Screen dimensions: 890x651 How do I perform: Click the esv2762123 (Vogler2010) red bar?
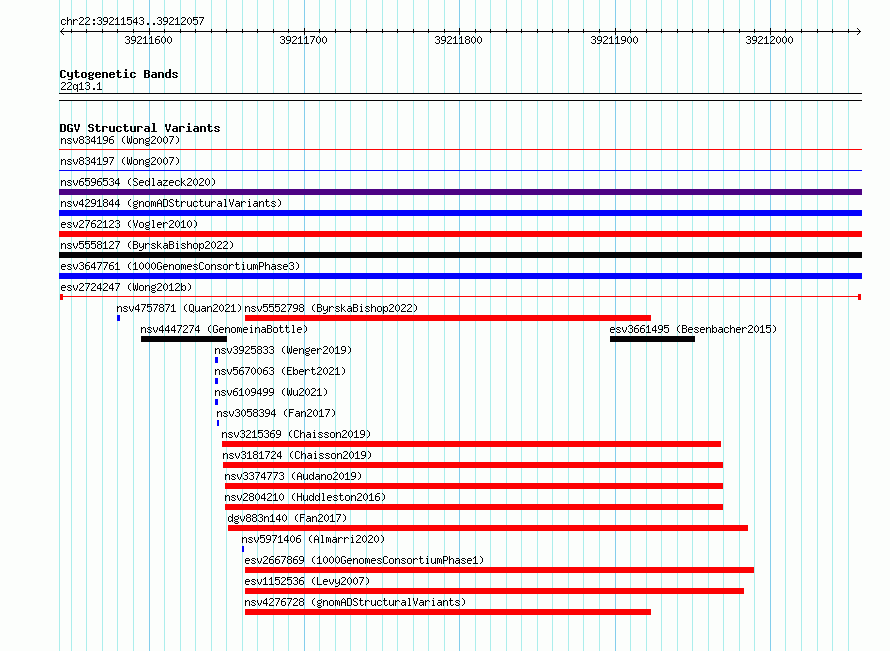click(x=460, y=234)
